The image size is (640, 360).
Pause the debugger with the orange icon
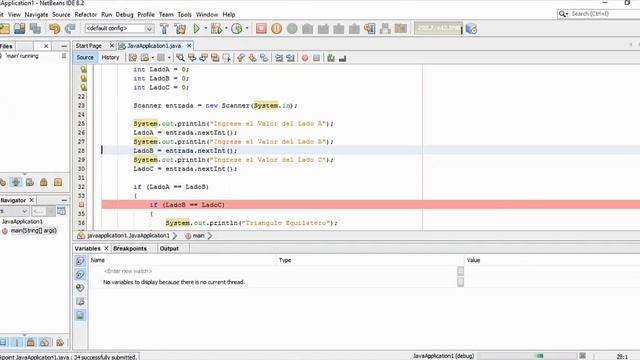tap(276, 29)
